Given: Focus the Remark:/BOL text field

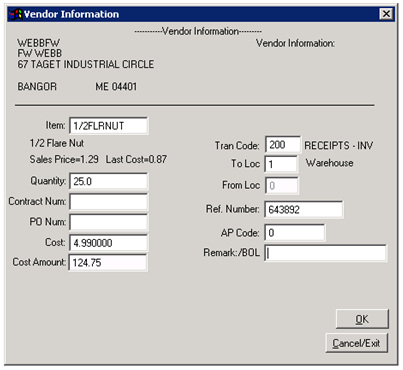Looking at the screenshot, I should pyautogui.click(x=326, y=253).
